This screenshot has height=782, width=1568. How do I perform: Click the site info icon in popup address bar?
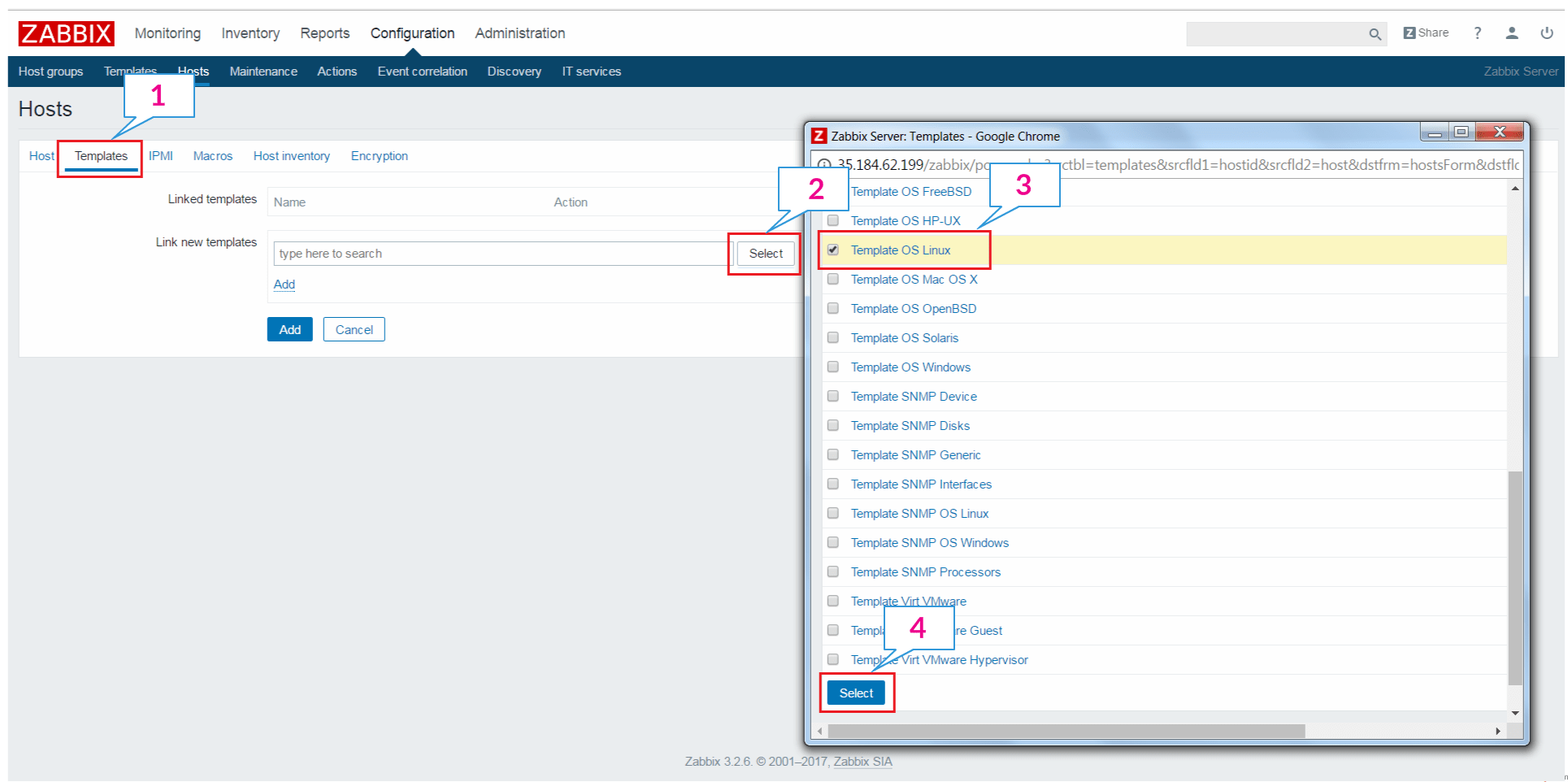coord(824,165)
